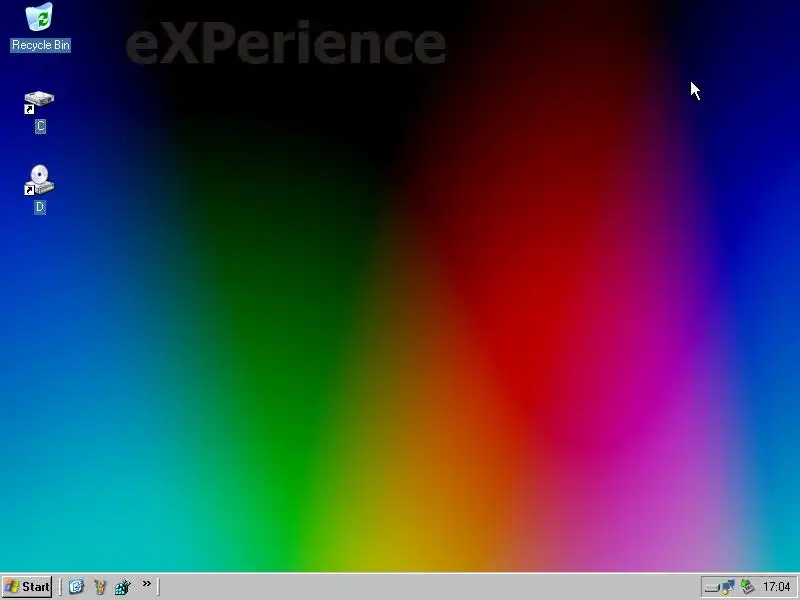Click the Recycle Bin label text
Image resolution: width=800 pixels, height=600 pixels.
tap(40, 45)
